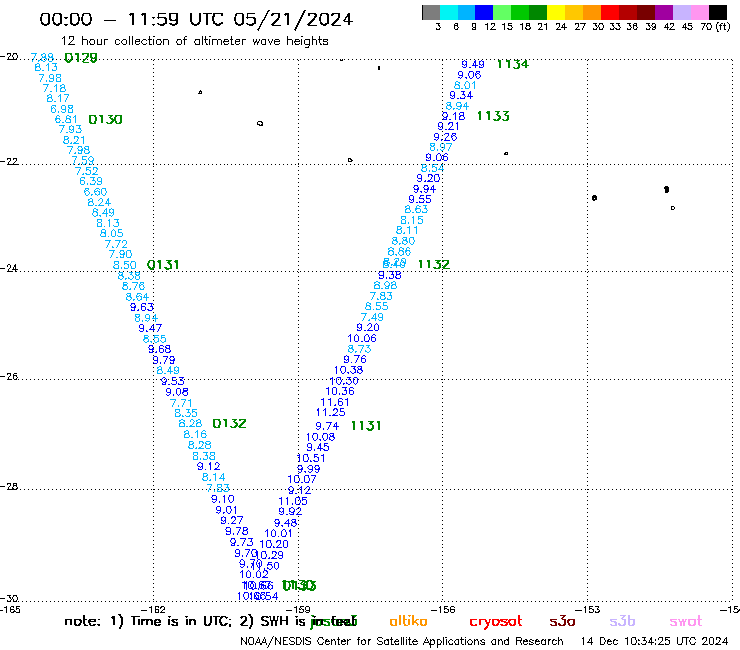Click the track time label '0132'
The width and height of the screenshot is (740, 650).
click(229, 423)
